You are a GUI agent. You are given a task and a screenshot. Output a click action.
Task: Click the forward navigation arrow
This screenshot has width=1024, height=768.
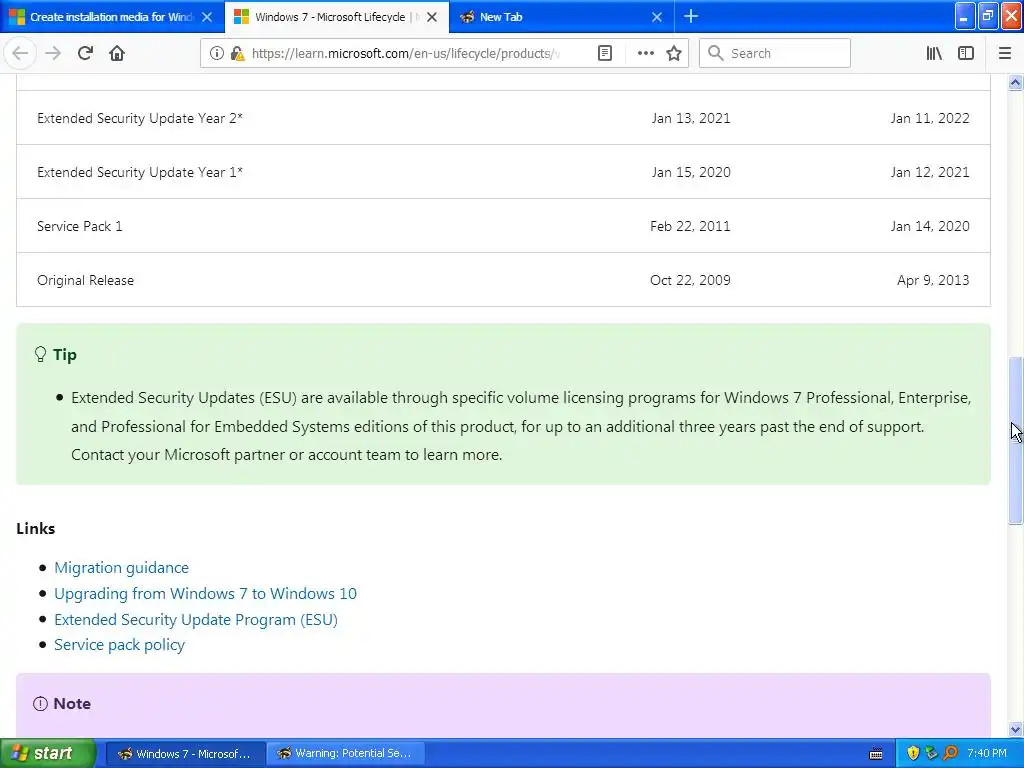point(53,54)
